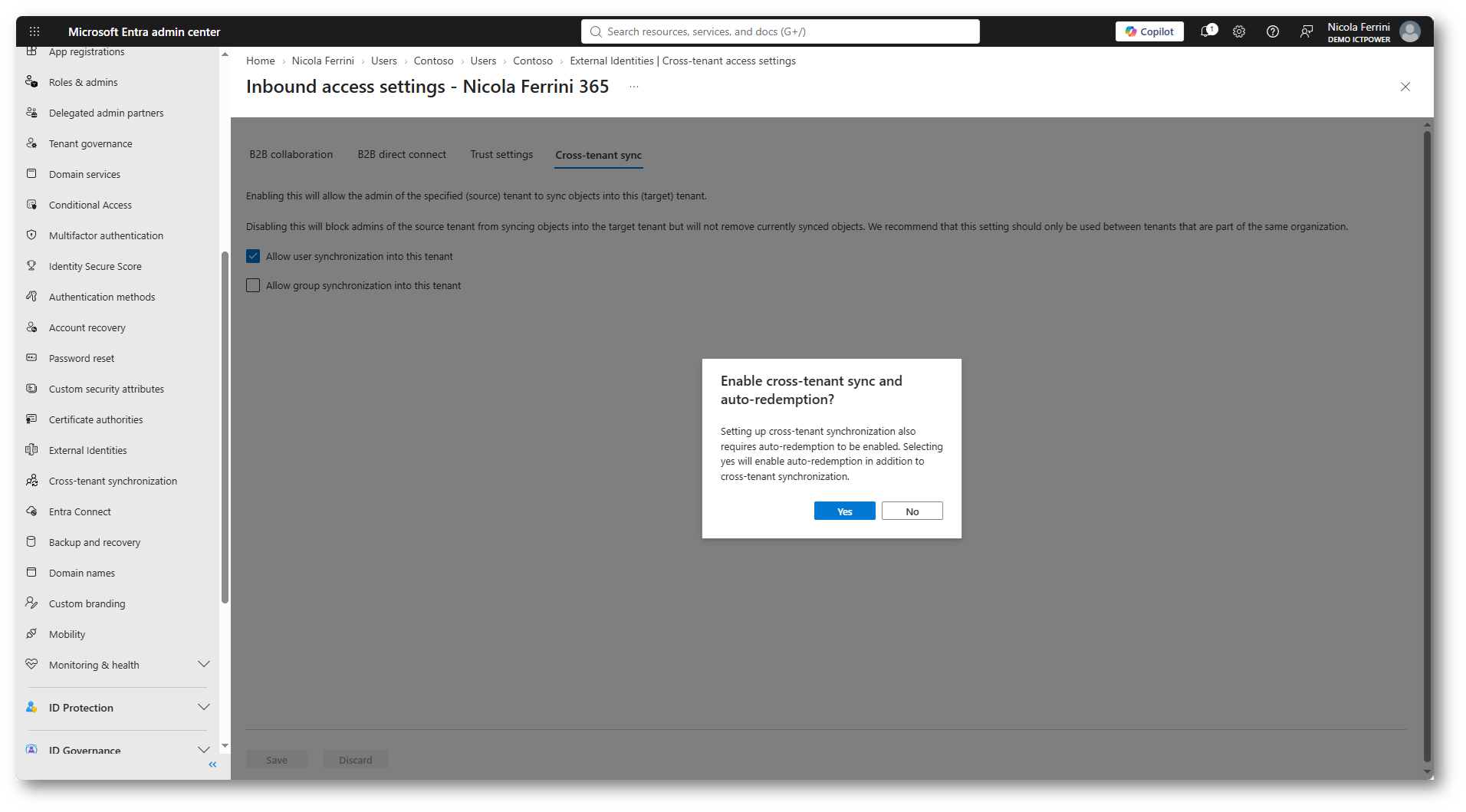Click the Delegated admin partners icon
The width and height of the screenshot is (1466, 812).
coord(31,113)
